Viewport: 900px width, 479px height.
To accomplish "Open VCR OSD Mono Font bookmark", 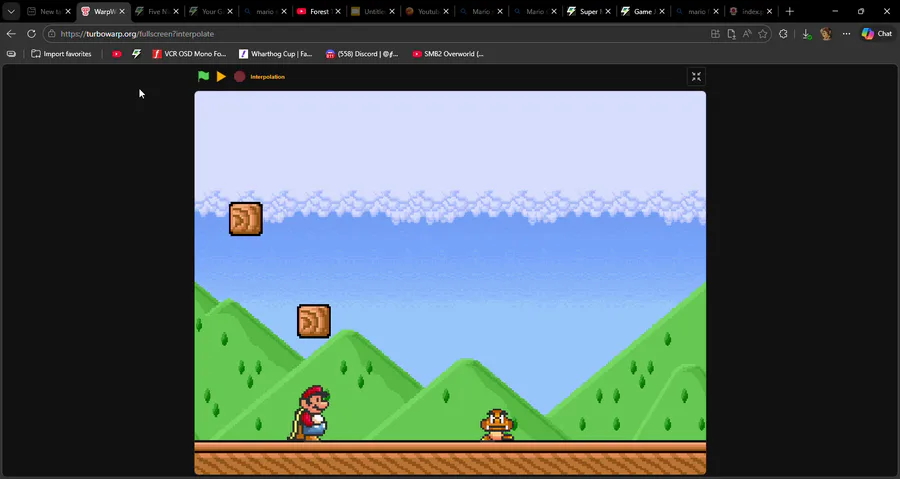I will pyautogui.click(x=189, y=54).
